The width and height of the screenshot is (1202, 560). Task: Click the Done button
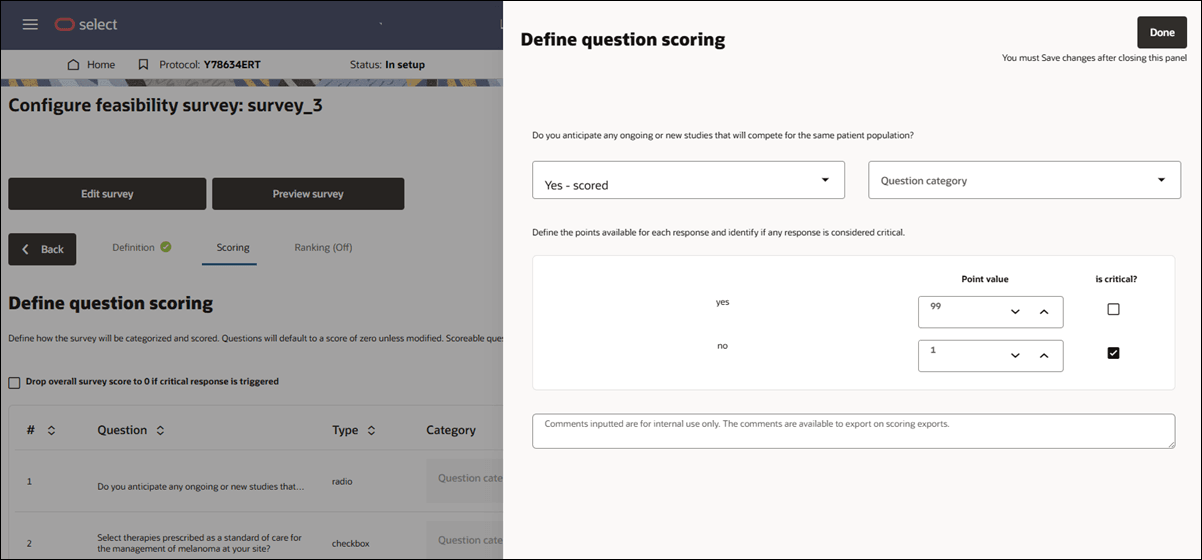pos(1162,32)
